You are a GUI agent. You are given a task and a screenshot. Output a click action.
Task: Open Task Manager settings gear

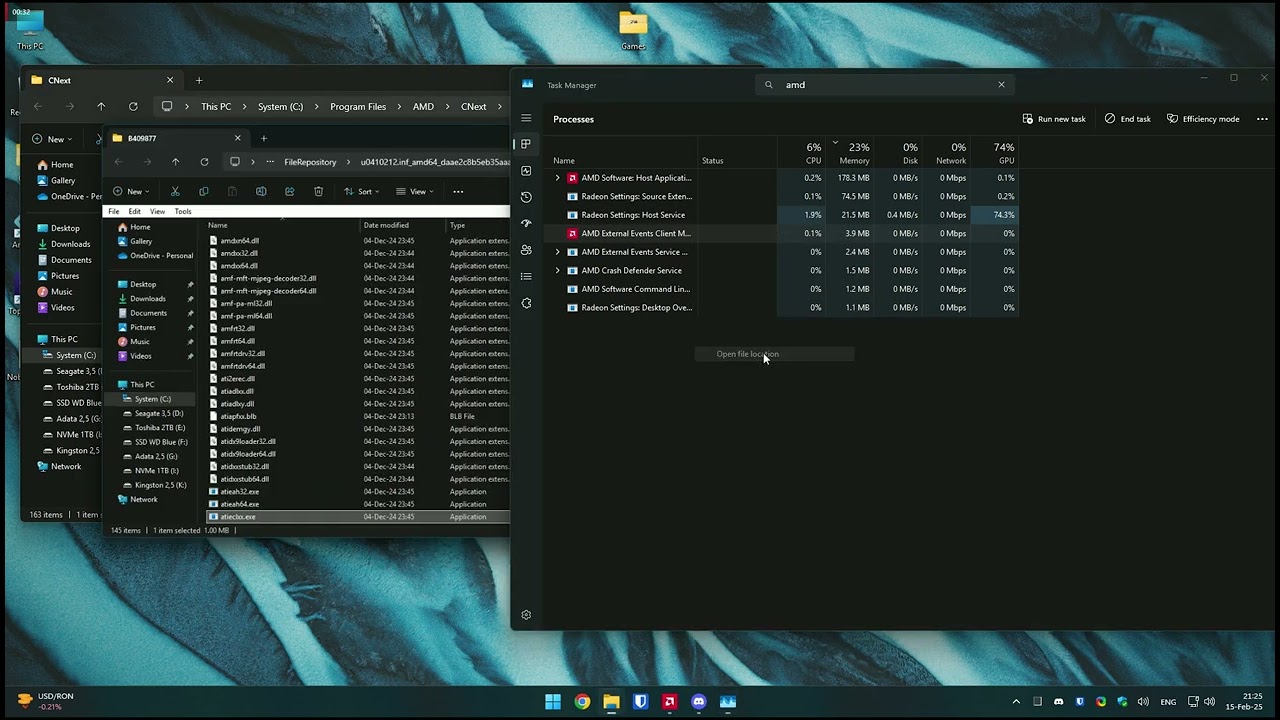pos(526,615)
